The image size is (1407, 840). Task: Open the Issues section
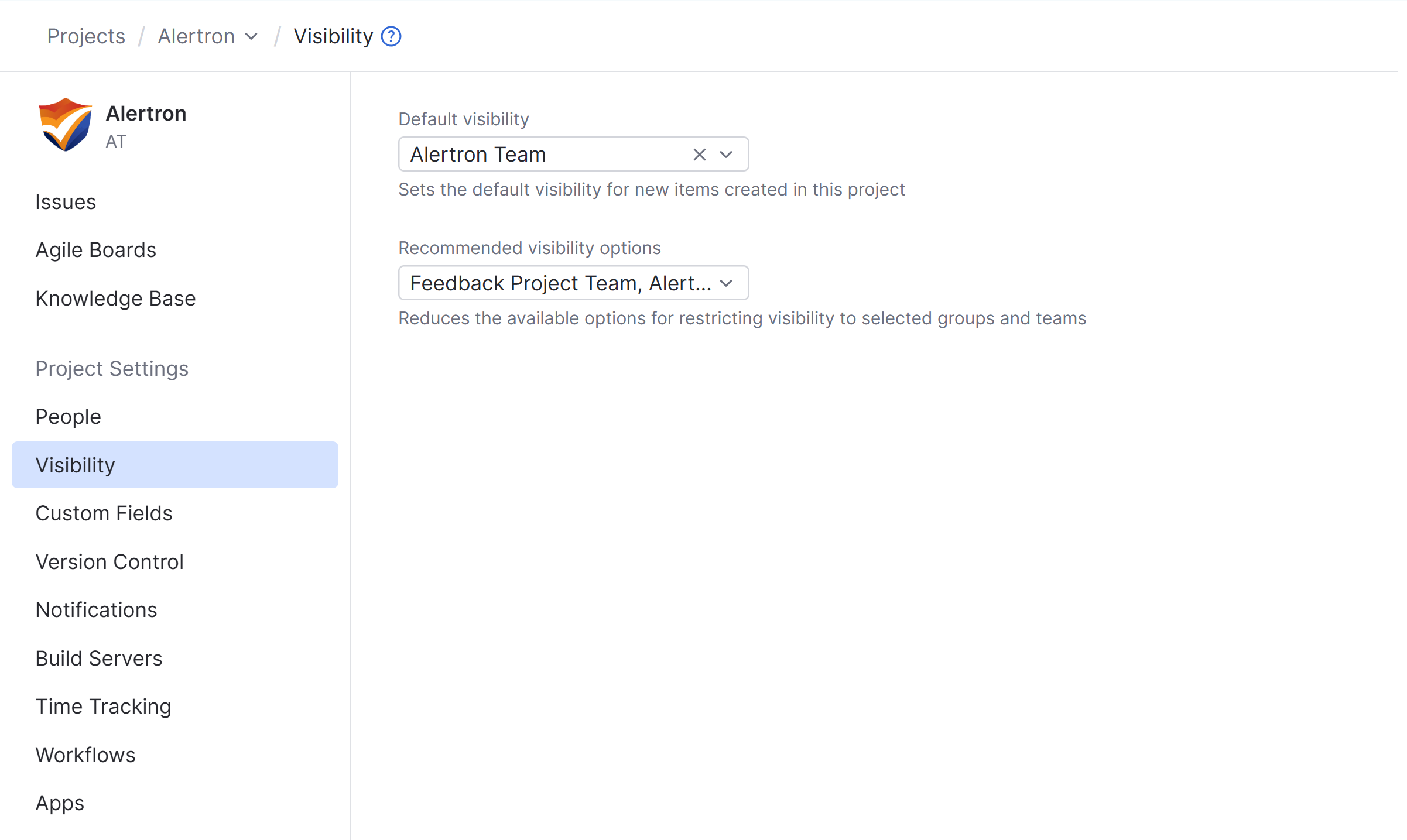[66, 201]
